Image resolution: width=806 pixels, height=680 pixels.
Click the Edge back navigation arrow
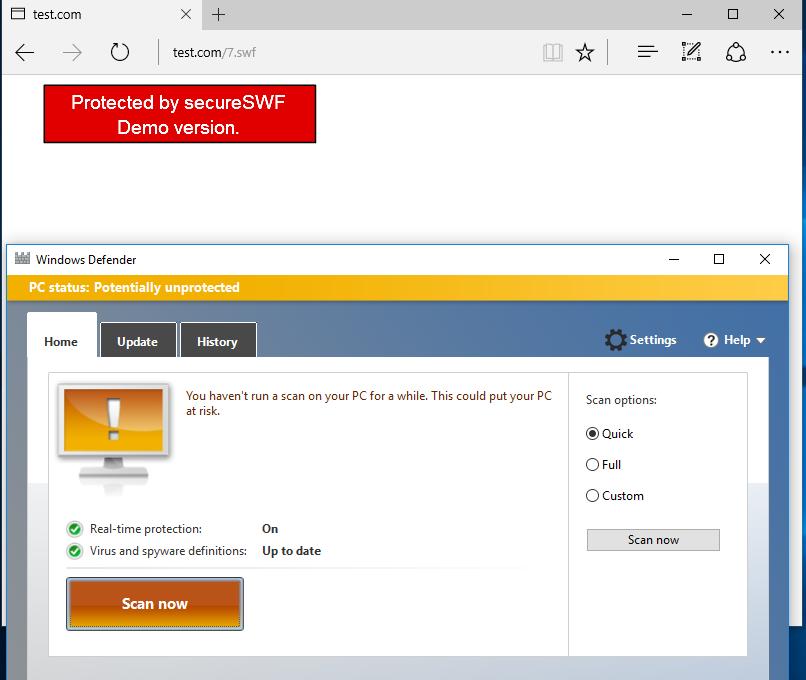[x=24, y=52]
